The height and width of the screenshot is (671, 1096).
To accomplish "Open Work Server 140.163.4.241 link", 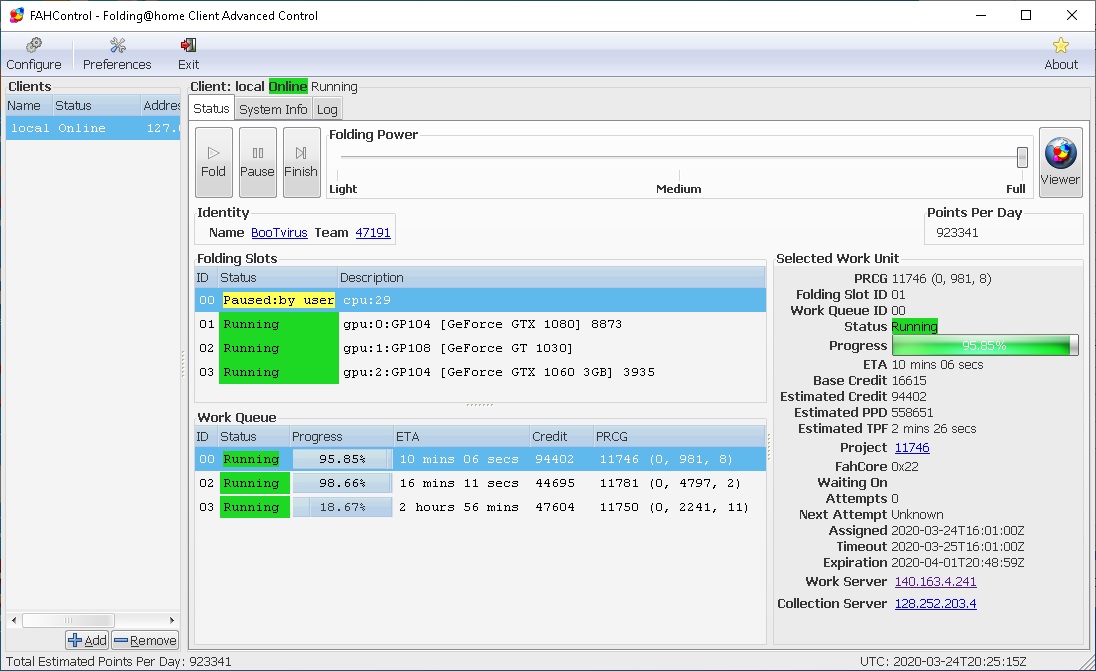I will coord(935,582).
